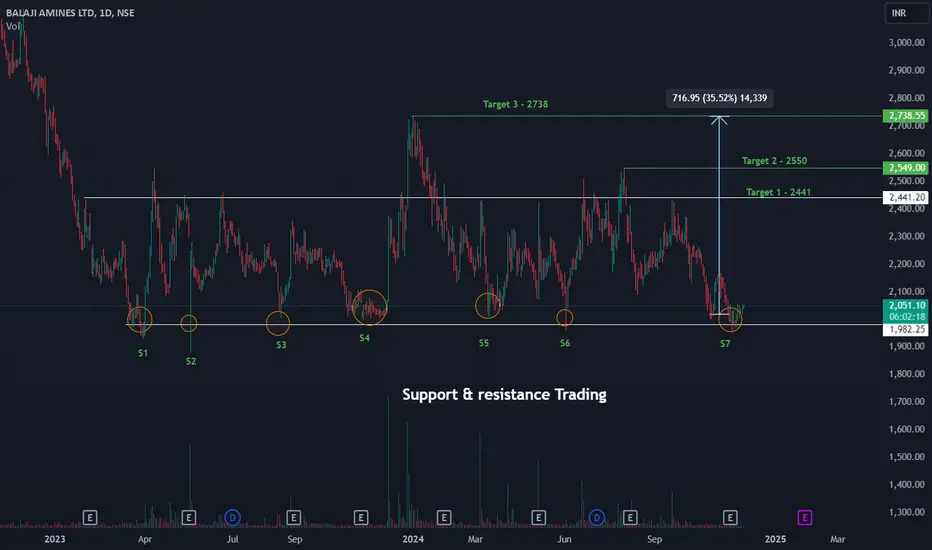This screenshot has width=932, height=550.
Task: Select the orange circle drawing above S7
Action: (x=730, y=319)
